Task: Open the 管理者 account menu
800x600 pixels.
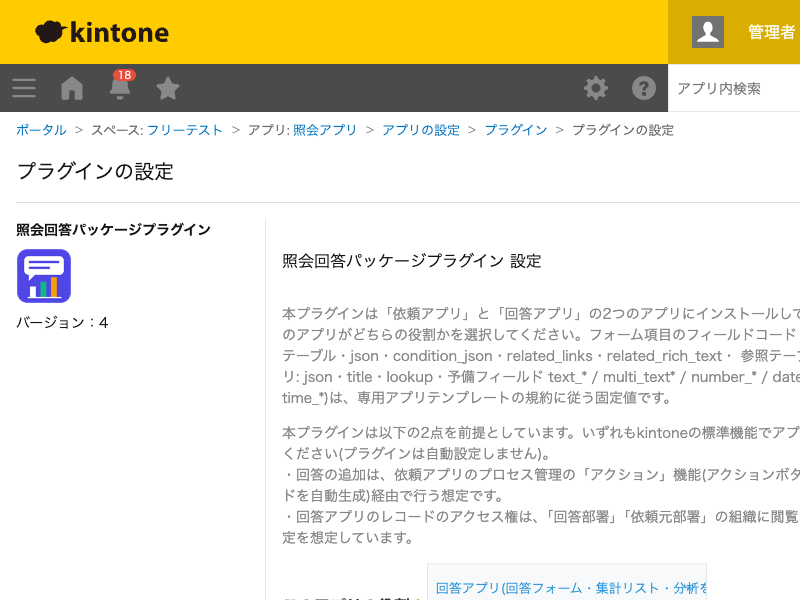Action: (771, 32)
